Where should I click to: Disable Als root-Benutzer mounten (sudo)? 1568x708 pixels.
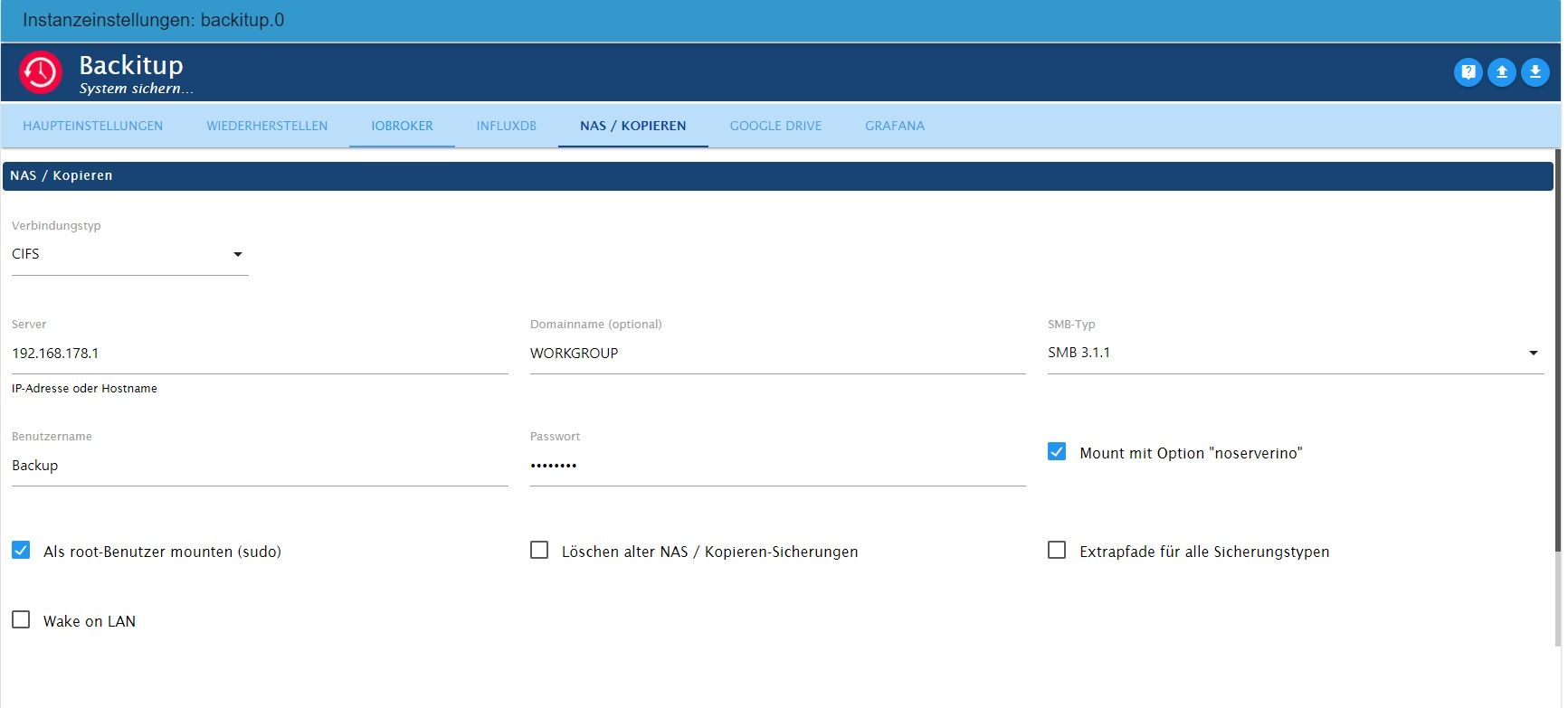pos(21,550)
